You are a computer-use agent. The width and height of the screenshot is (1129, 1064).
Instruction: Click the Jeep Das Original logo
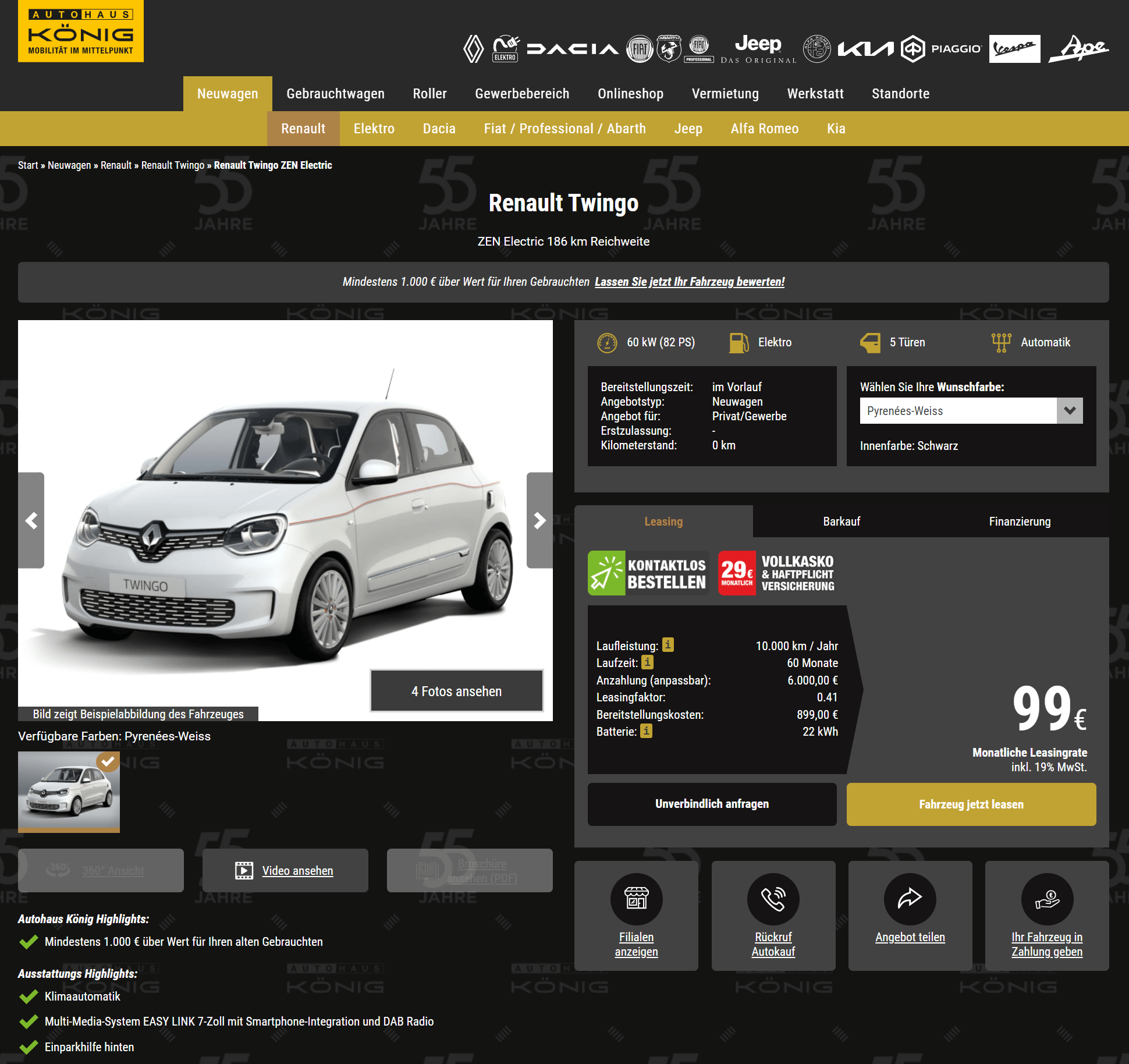click(758, 49)
